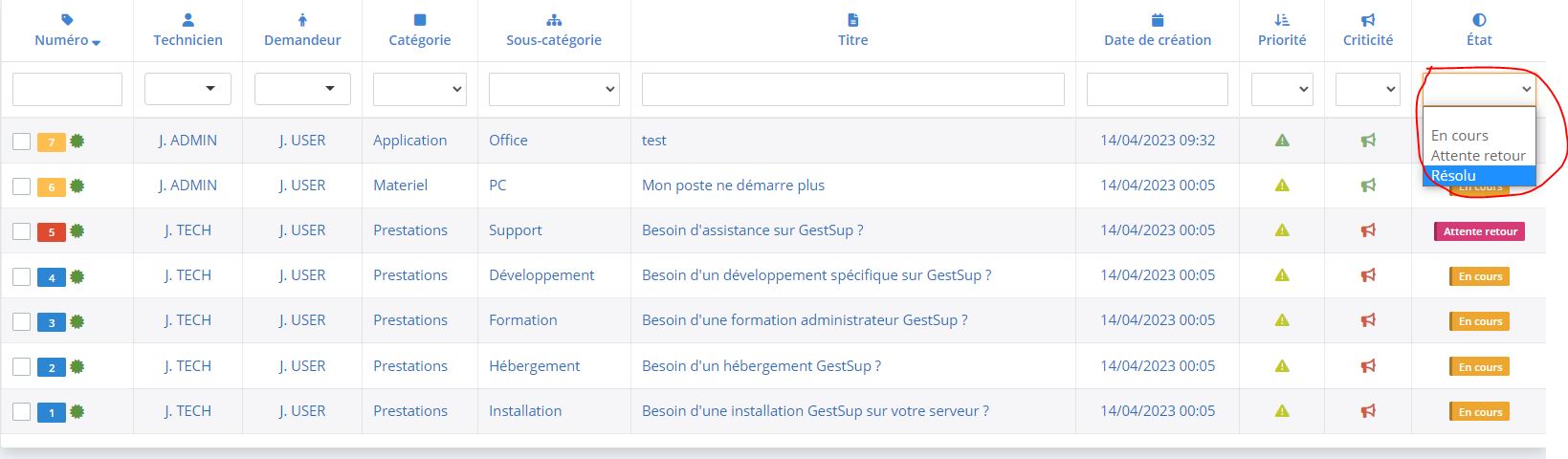Select 'Attente retour' in État dropdown list

(1479, 156)
